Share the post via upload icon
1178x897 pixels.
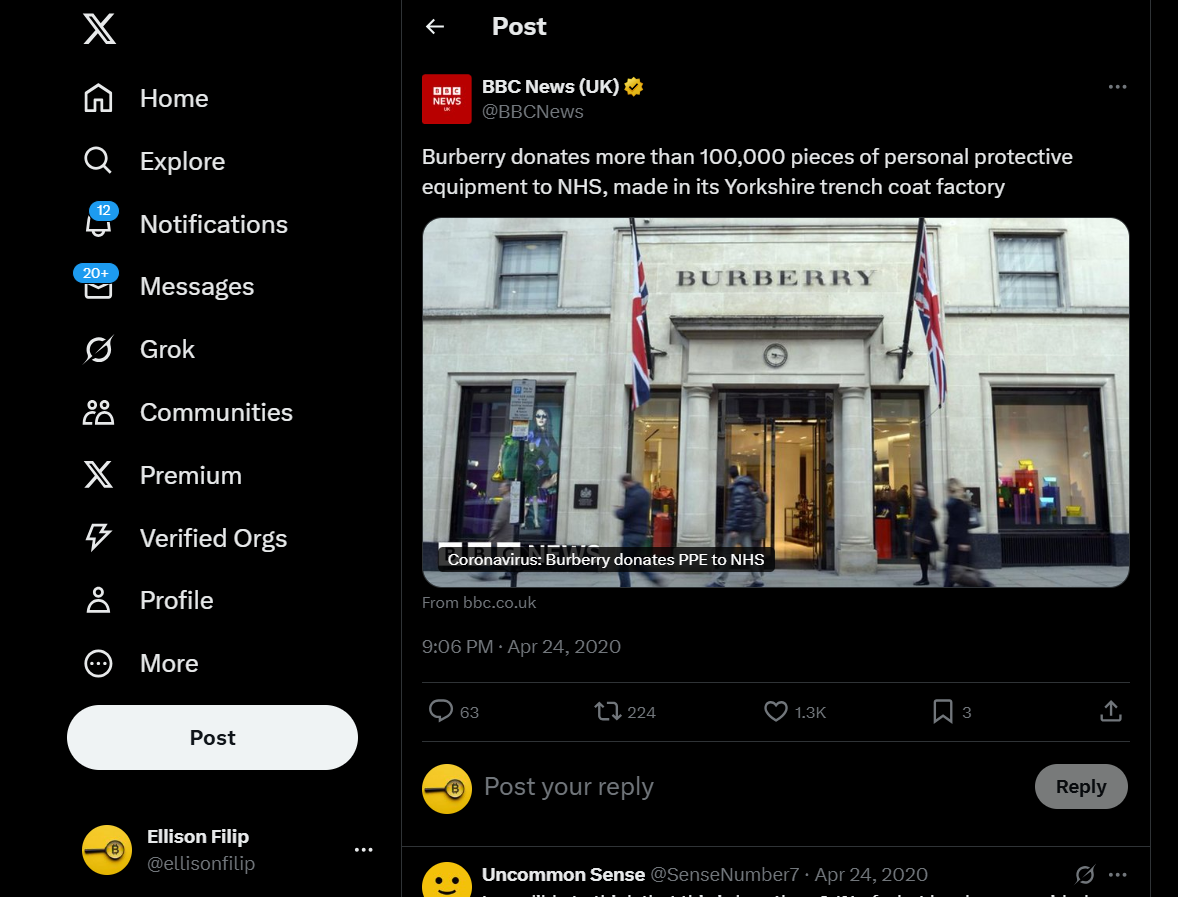point(1111,711)
